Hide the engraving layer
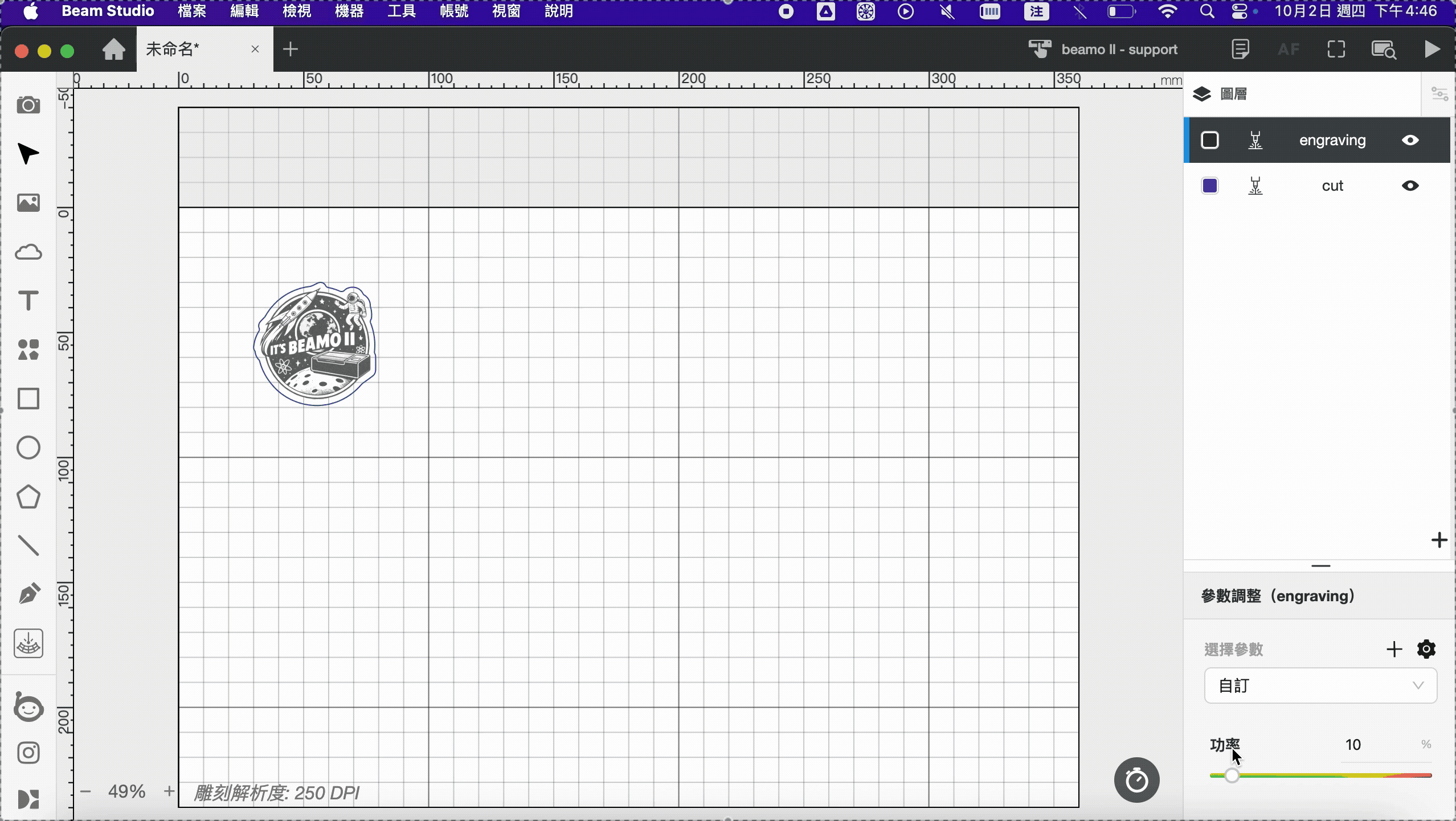Screen dimensions: 1456x821 point(1410,140)
